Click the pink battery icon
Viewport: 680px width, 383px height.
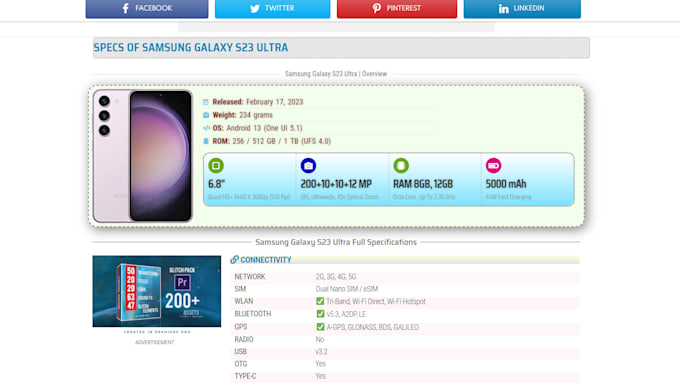493,165
